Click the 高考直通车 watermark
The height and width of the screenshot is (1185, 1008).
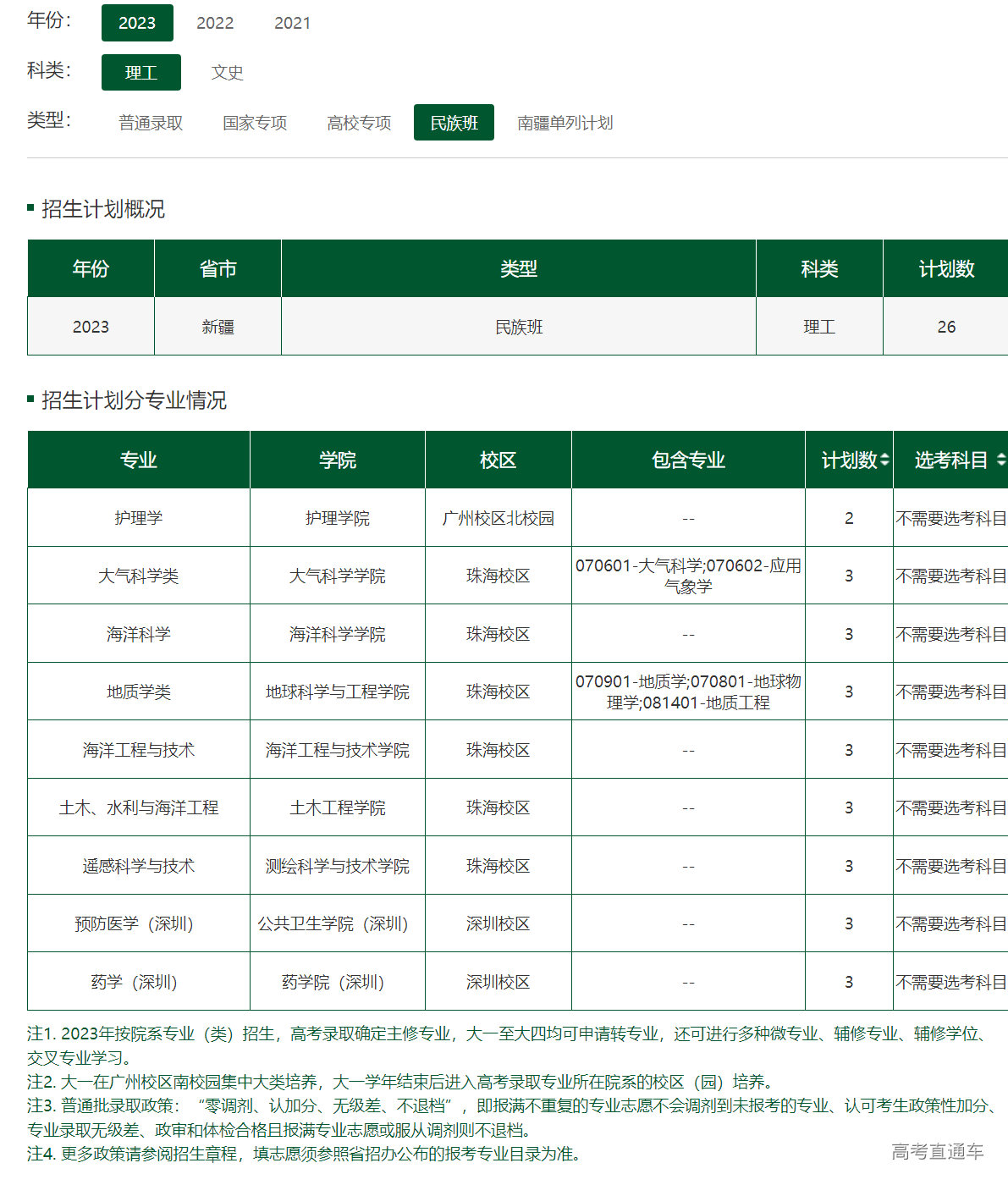click(x=937, y=1151)
